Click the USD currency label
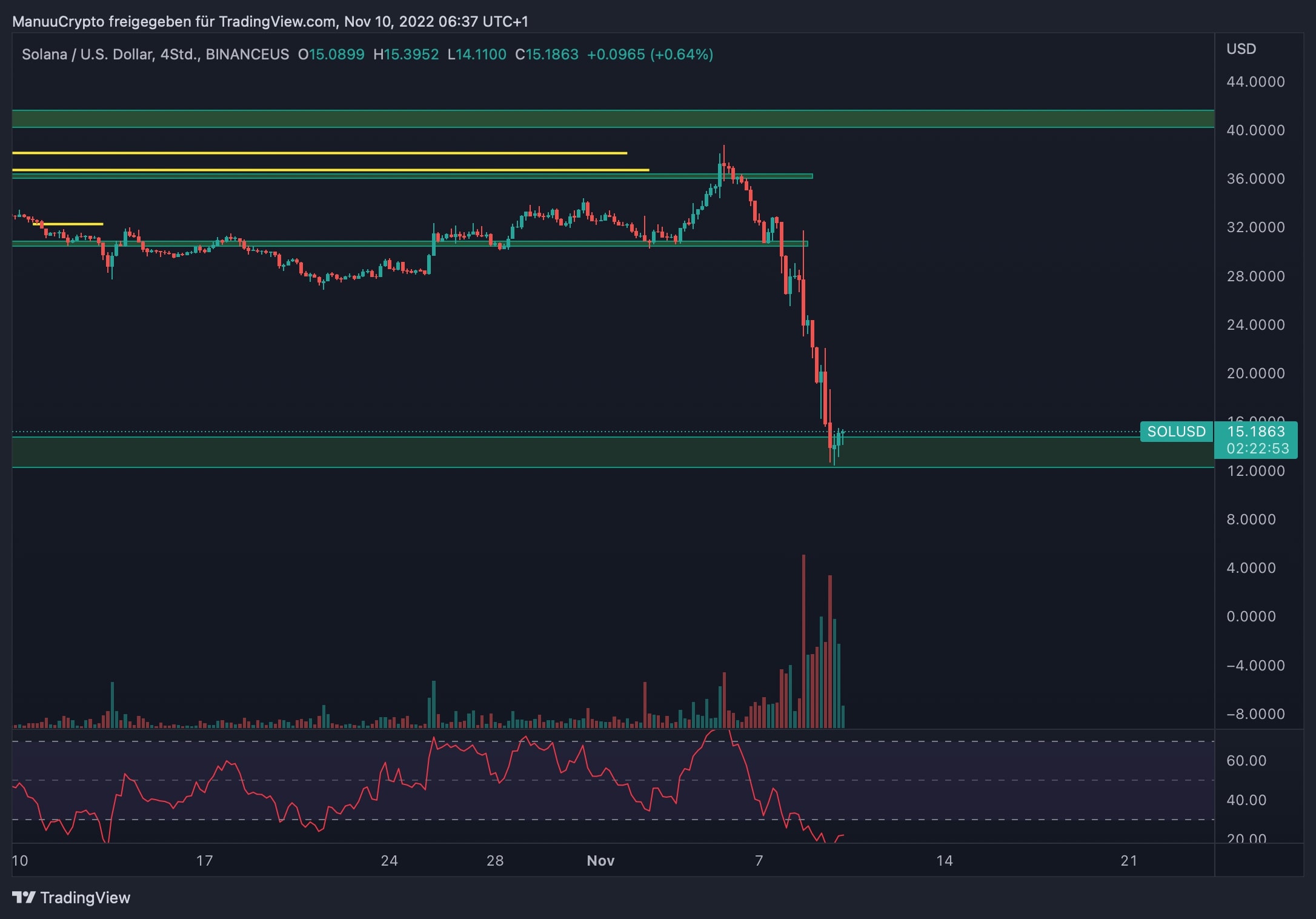 click(1241, 49)
